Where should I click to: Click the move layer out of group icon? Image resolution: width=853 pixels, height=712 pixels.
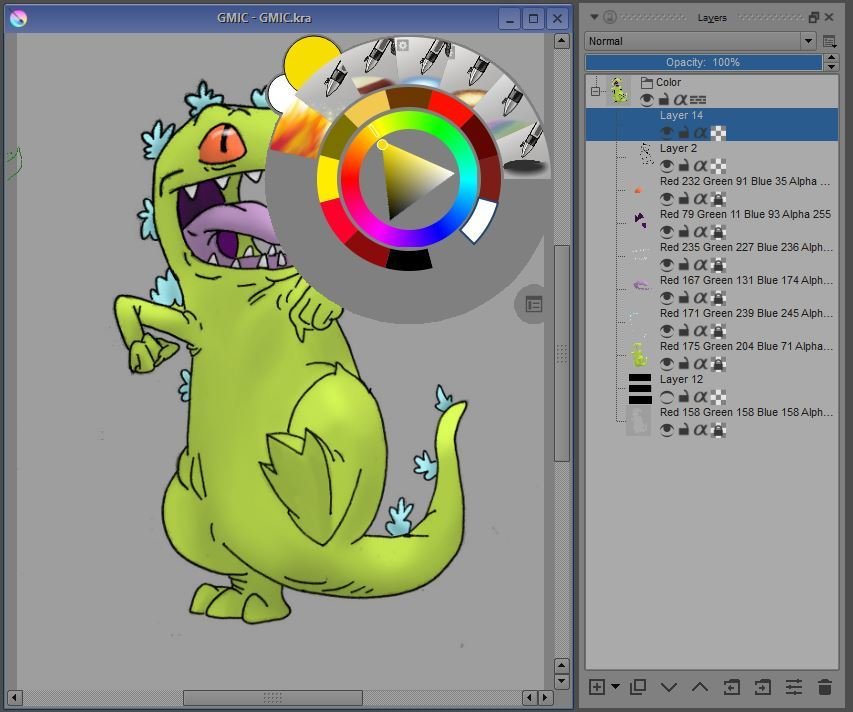click(731, 688)
